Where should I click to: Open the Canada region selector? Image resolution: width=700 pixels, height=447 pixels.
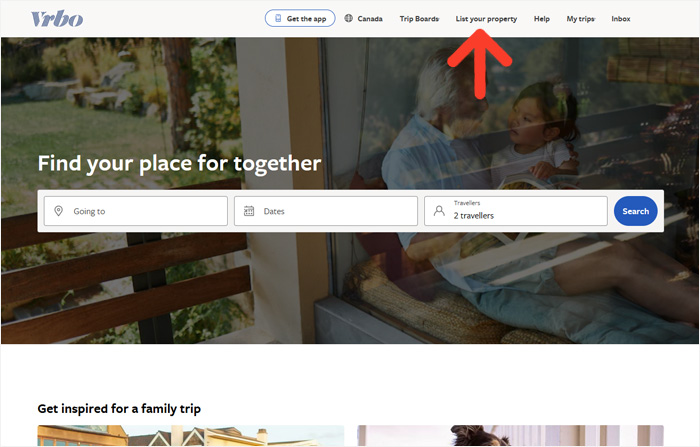pyautogui.click(x=364, y=19)
